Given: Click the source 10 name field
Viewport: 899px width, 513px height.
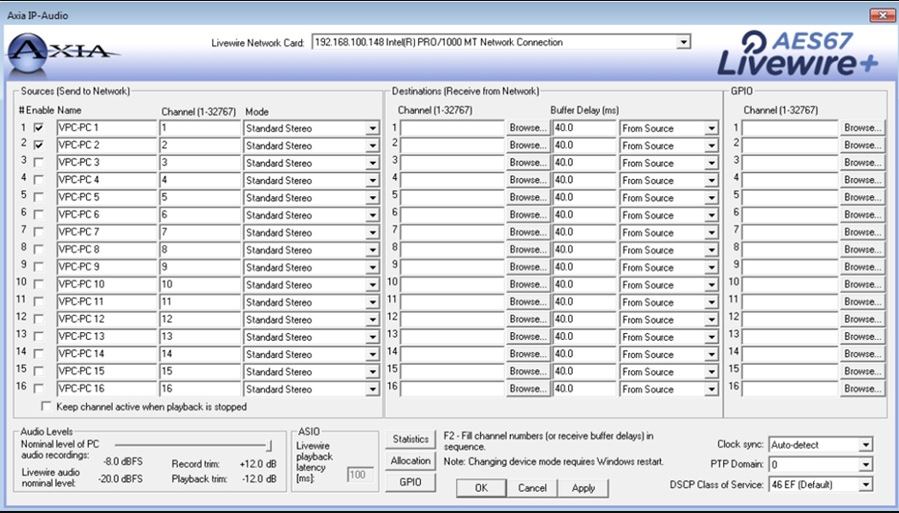Looking at the screenshot, I should coord(106,285).
